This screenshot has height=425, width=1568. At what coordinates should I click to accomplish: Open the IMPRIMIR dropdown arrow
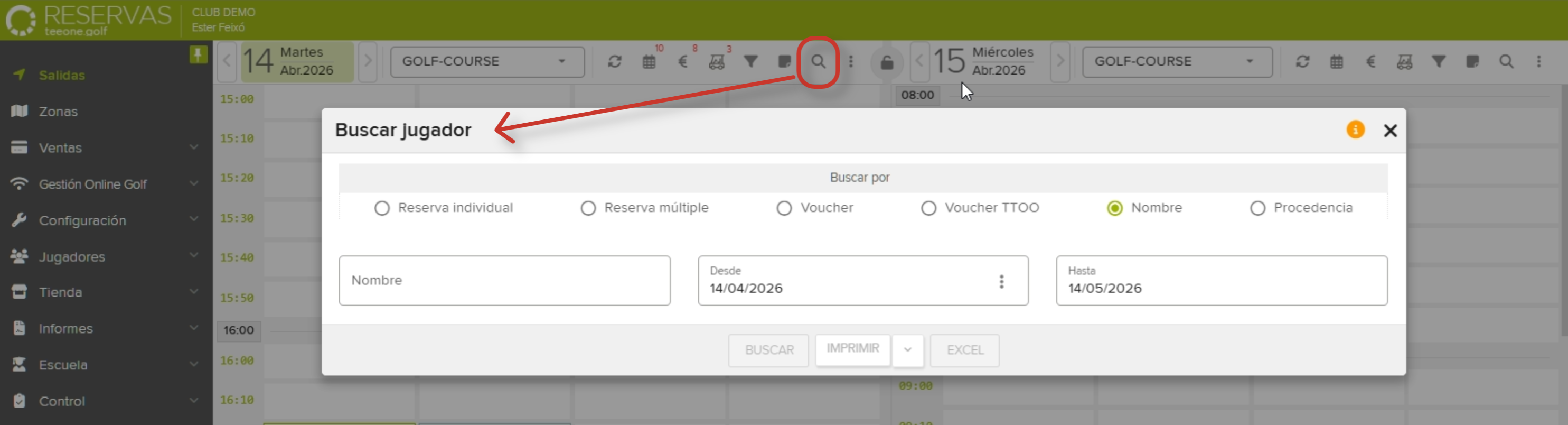coord(907,350)
